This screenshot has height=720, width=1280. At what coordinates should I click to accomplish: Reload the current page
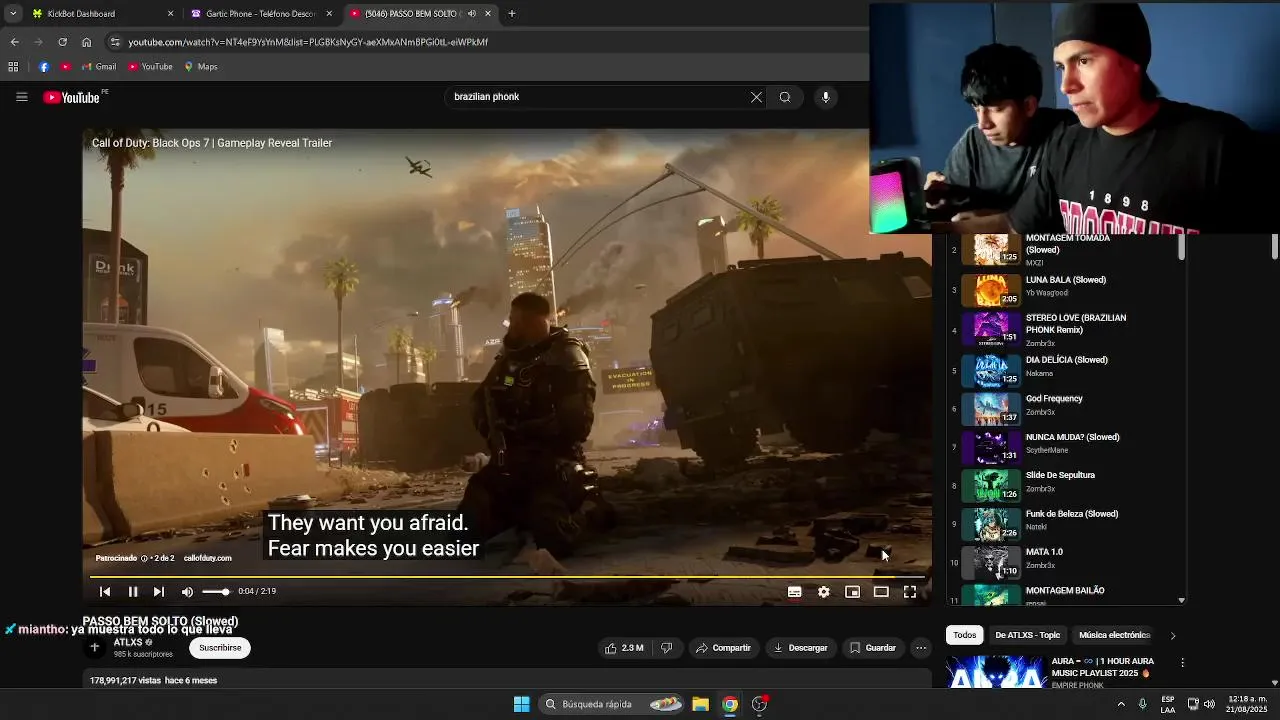pyautogui.click(x=62, y=42)
